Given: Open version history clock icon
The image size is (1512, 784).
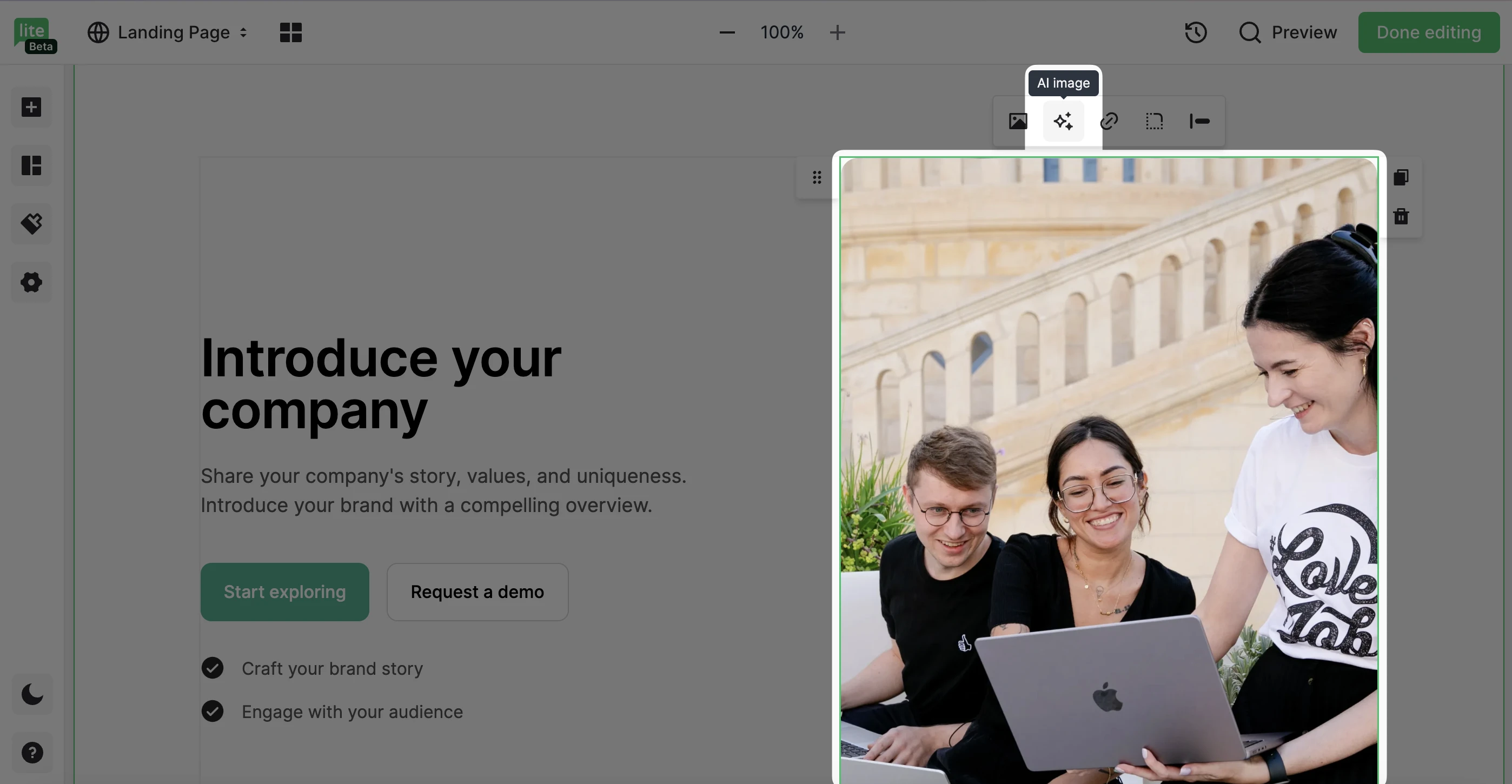Looking at the screenshot, I should (1196, 32).
